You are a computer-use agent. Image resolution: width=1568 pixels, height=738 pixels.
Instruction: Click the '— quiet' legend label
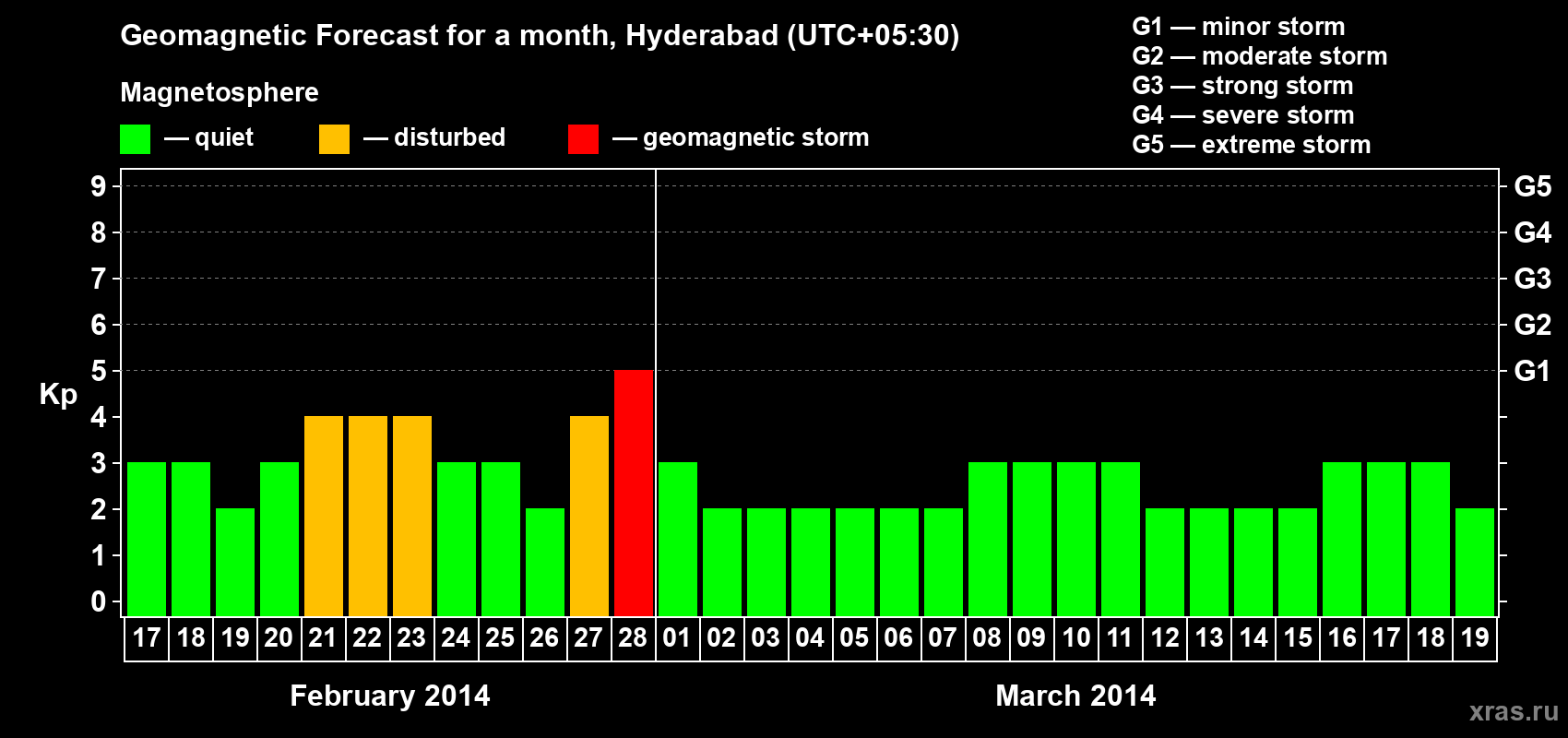click(208, 138)
